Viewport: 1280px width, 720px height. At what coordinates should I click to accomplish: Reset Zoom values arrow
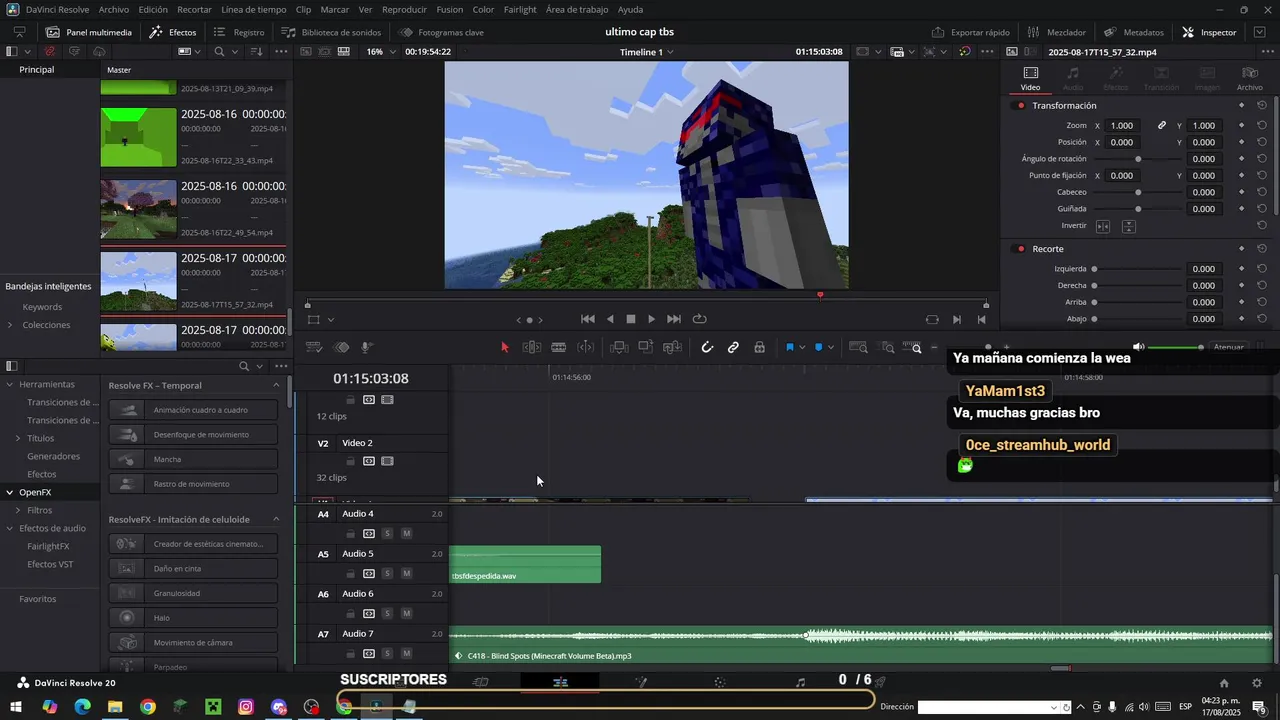click(x=1262, y=125)
